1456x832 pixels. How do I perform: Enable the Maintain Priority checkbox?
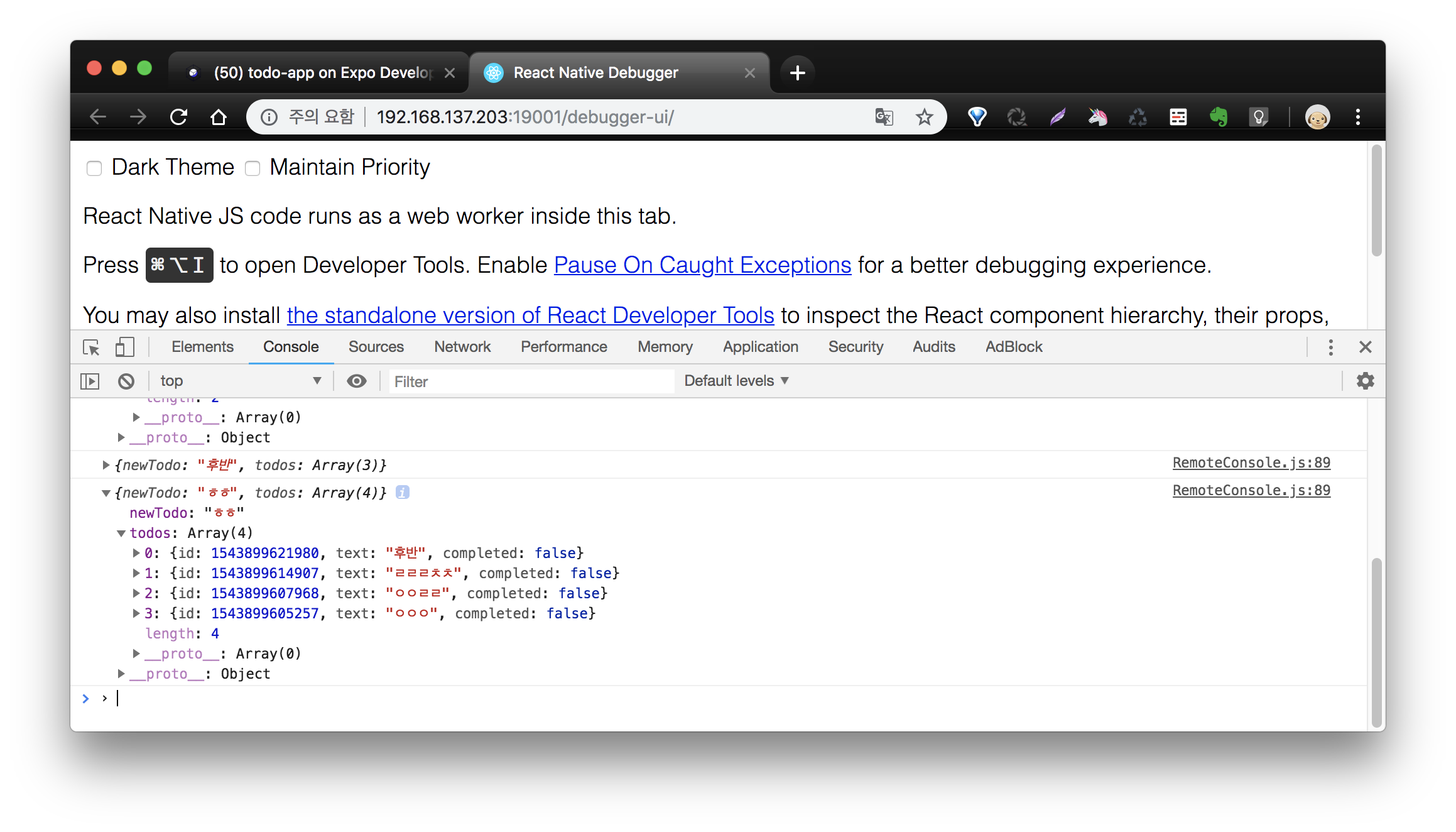click(253, 168)
